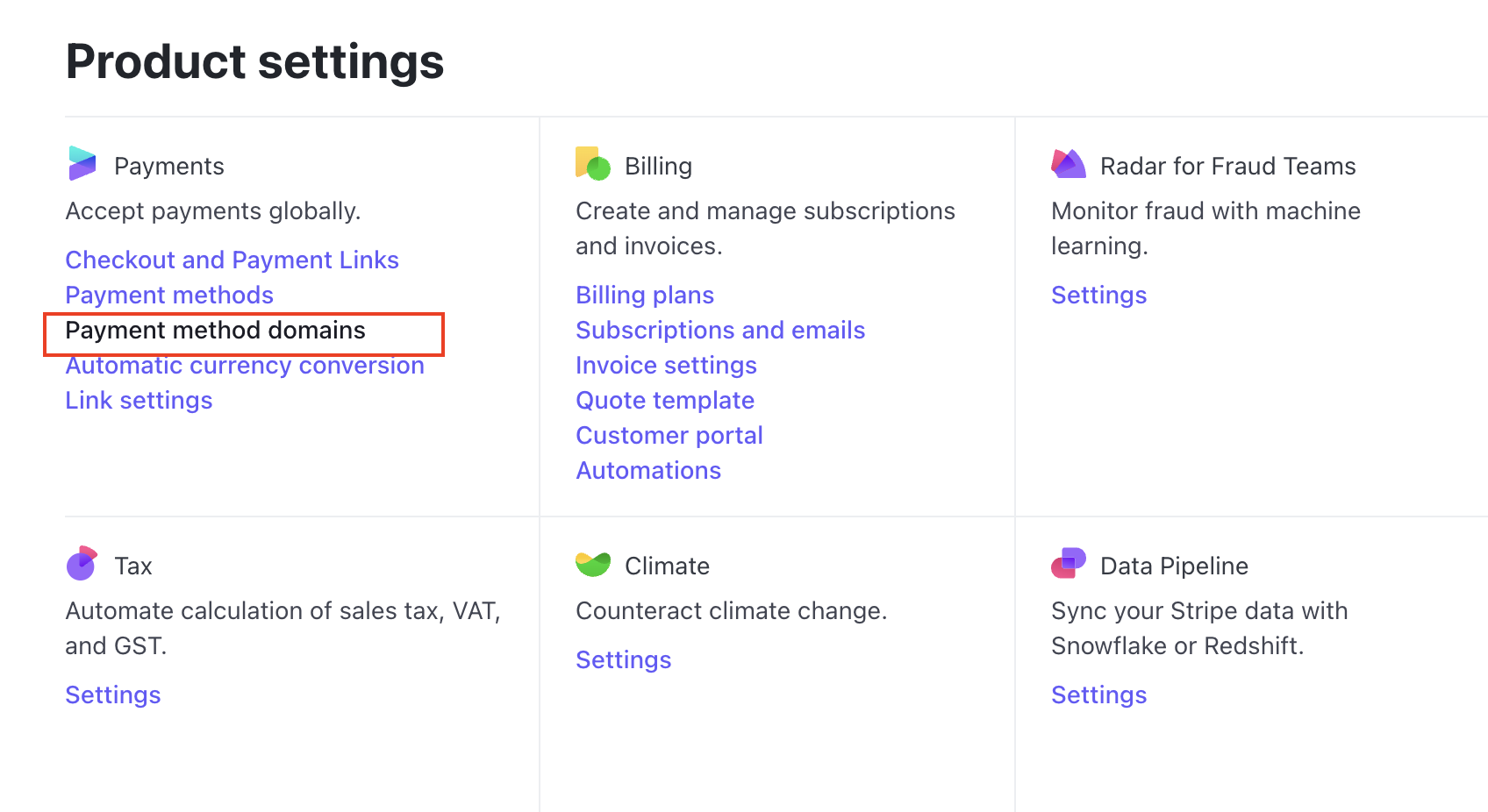Open Billing plans
The height and width of the screenshot is (812, 1488).
[645, 296]
